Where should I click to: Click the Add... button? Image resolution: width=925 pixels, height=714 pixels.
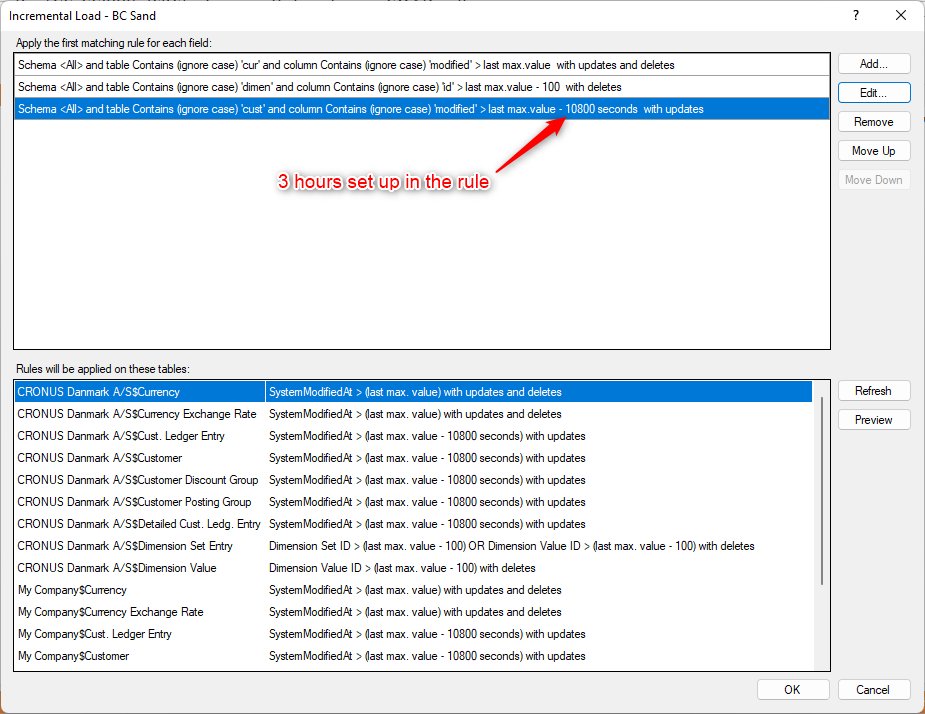(874, 64)
